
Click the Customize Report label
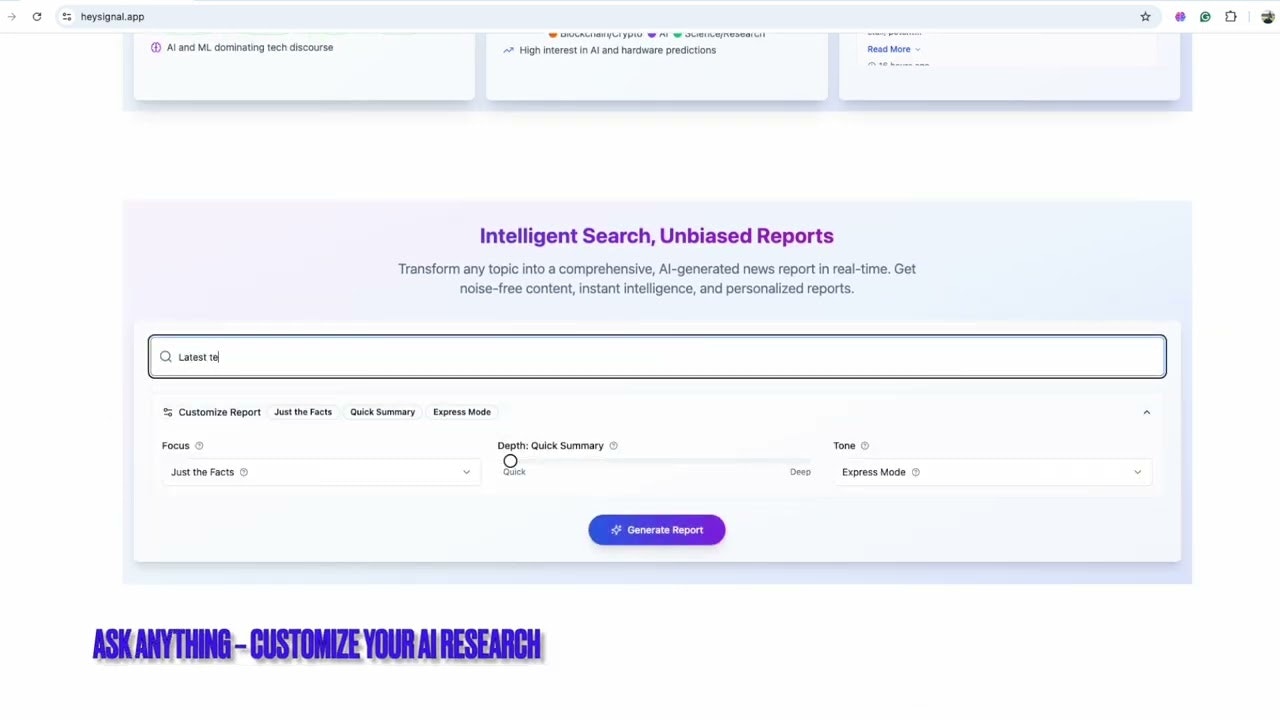pyautogui.click(x=219, y=412)
